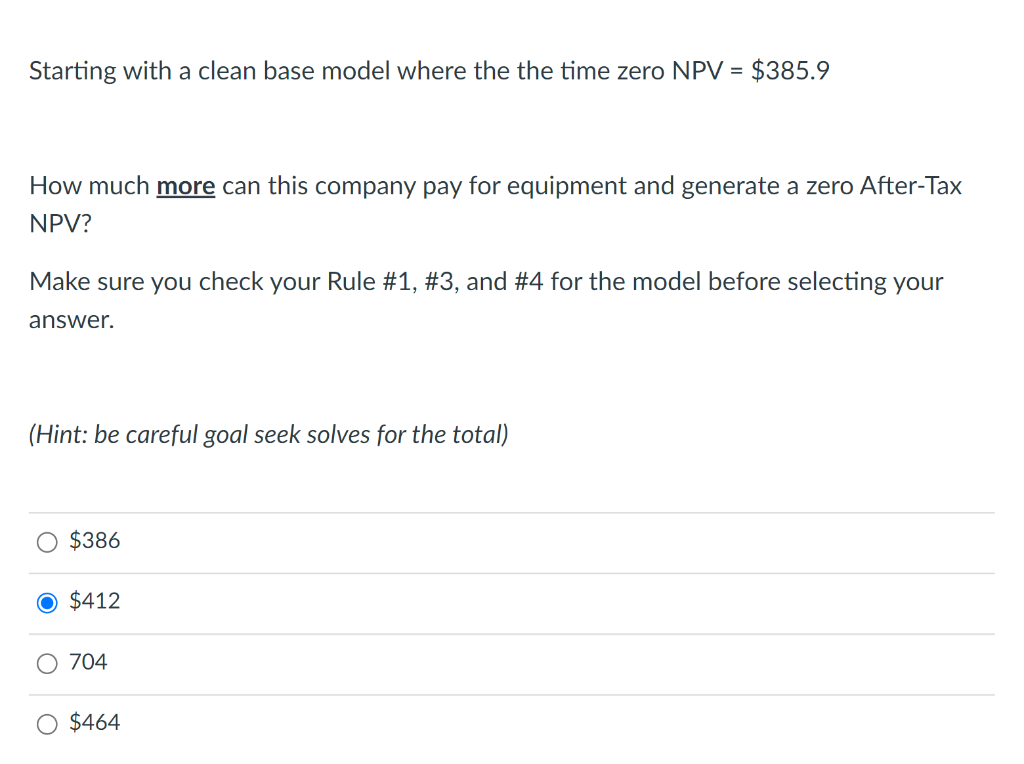1024x764 pixels.
Task: Click the last answer option's circle
Action: (x=46, y=723)
